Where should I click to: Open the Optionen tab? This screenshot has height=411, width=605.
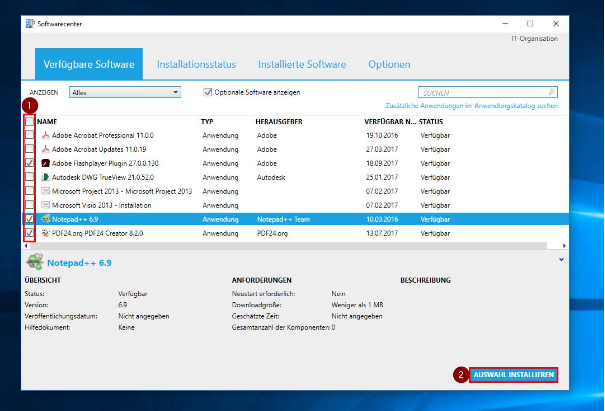pos(389,64)
